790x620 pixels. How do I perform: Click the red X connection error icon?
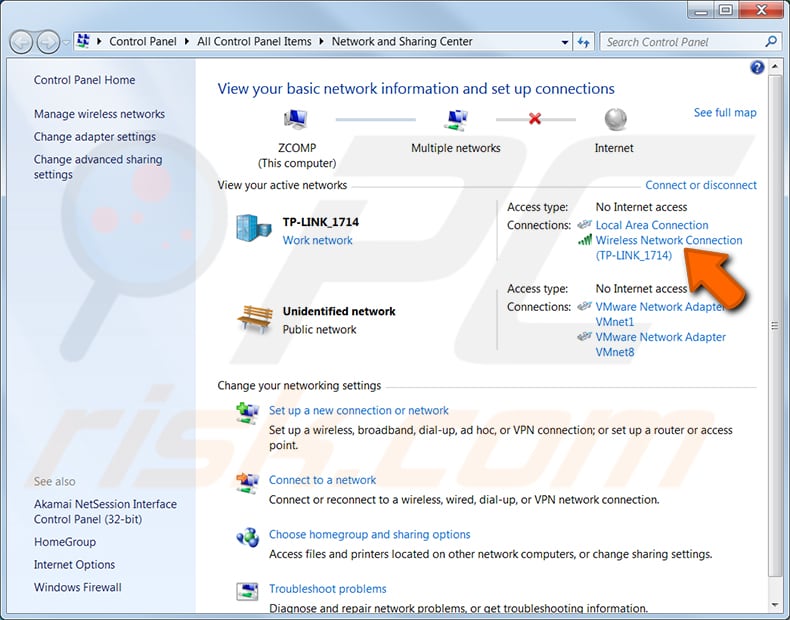(535, 119)
